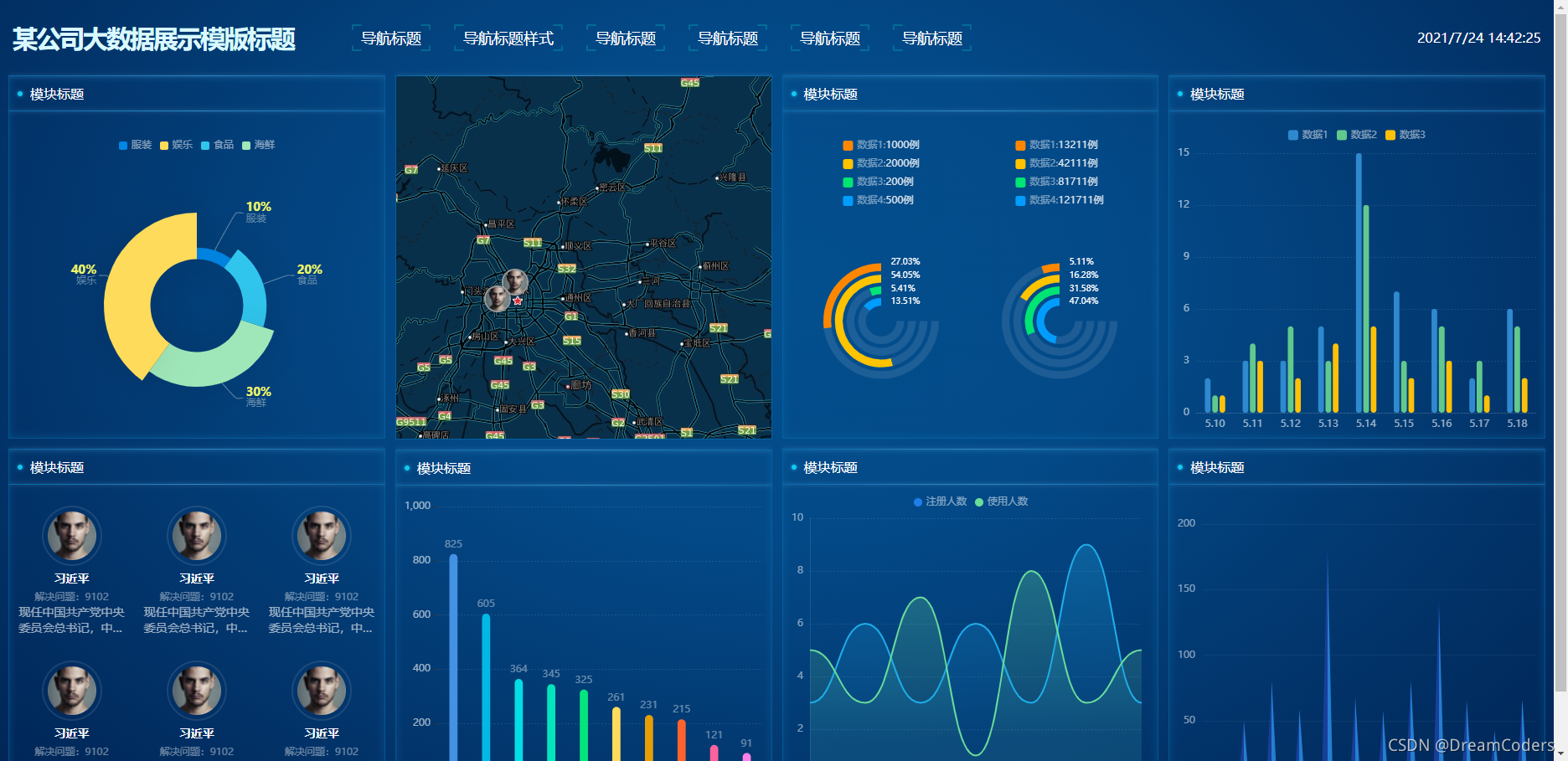Click the red star marker on the map

tap(518, 301)
